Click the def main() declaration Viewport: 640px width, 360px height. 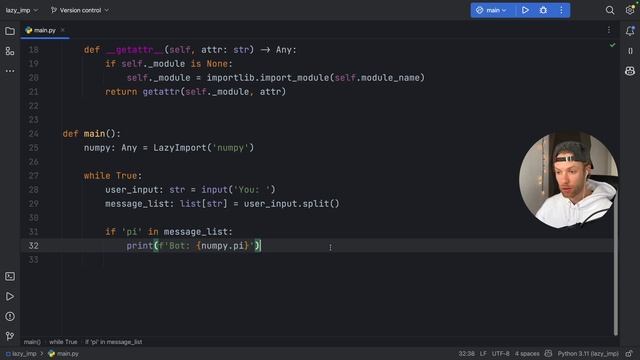91,134
